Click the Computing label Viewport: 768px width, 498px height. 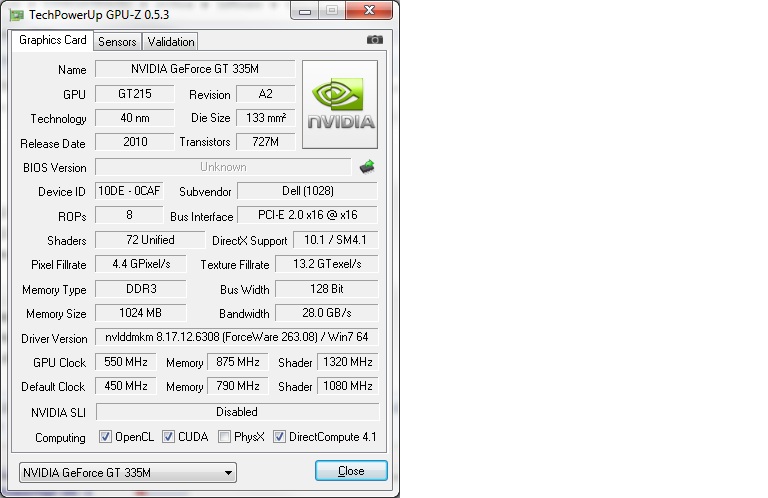click(60, 438)
